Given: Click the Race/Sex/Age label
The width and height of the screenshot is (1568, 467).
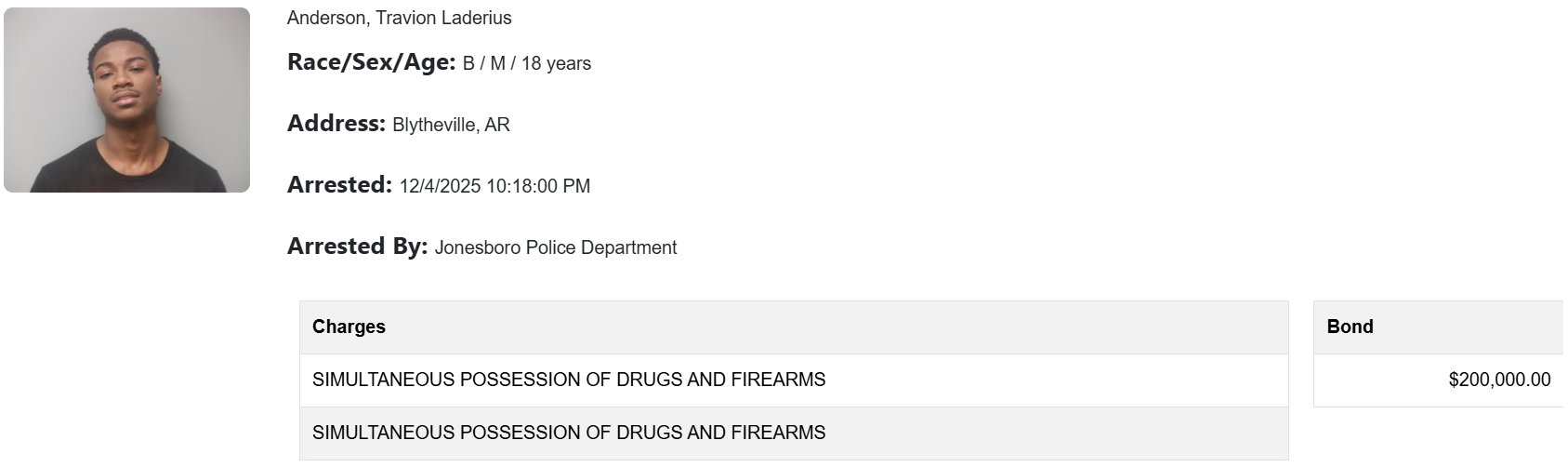Looking at the screenshot, I should (371, 62).
